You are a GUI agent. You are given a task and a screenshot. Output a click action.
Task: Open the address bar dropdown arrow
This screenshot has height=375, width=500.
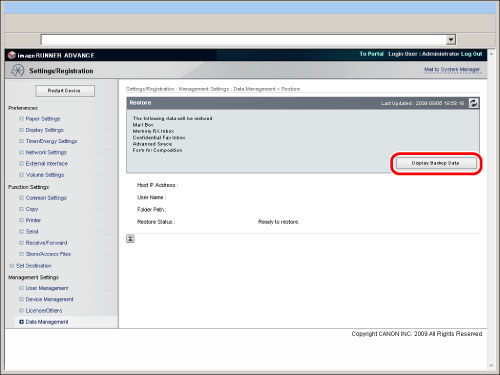(x=451, y=40)
